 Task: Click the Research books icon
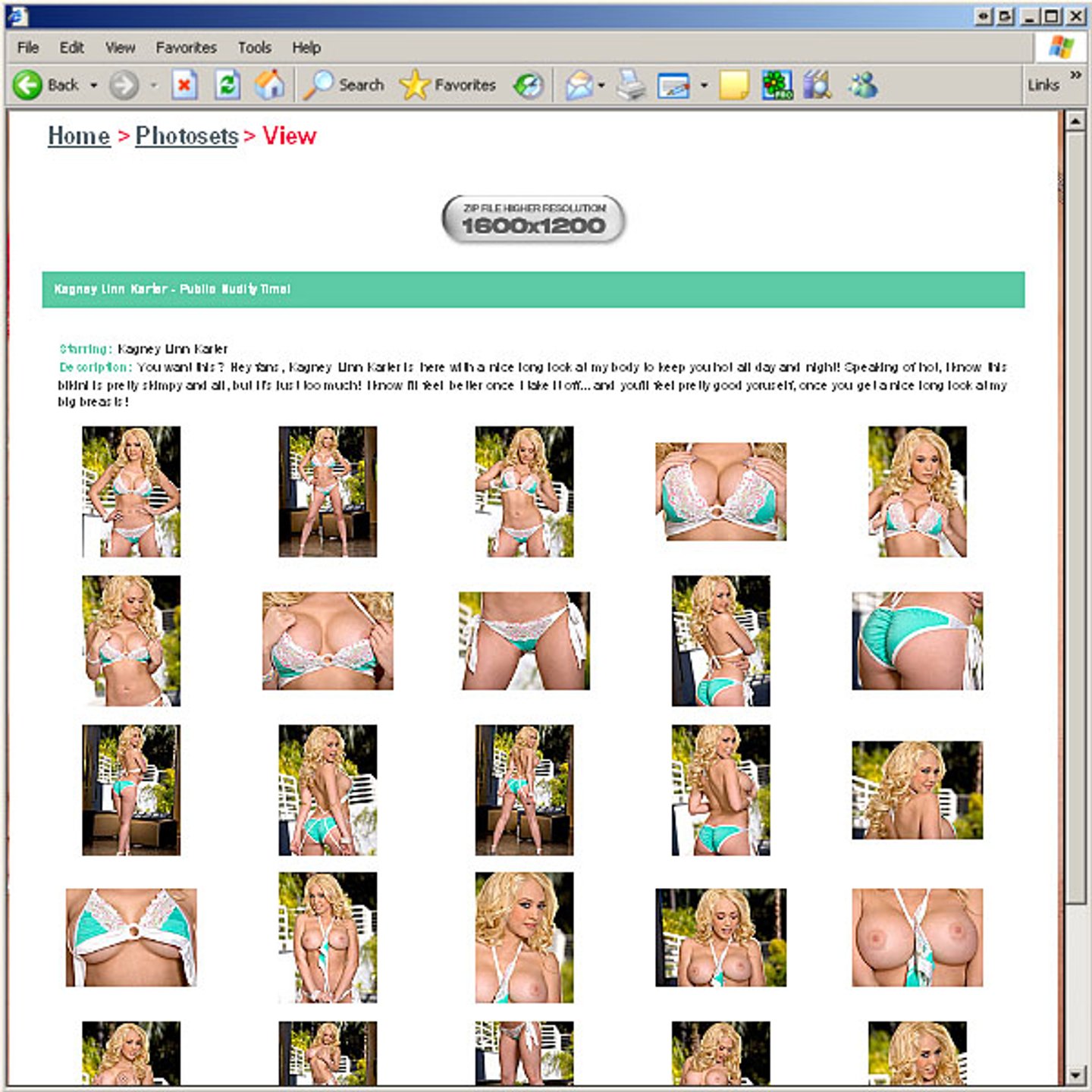pos(817,85)
